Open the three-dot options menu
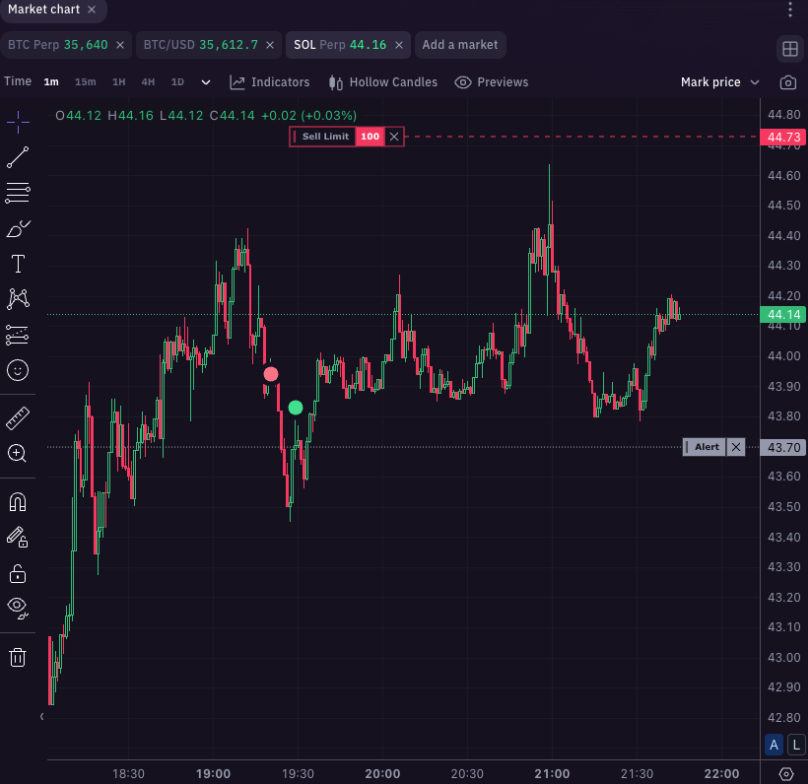The image size is (808, 784). point(790,9)
